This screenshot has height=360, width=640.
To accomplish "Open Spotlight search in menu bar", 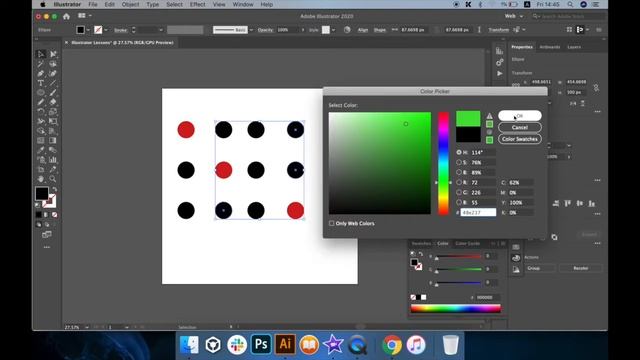I will pyautogui.click(x=570, y=4).
